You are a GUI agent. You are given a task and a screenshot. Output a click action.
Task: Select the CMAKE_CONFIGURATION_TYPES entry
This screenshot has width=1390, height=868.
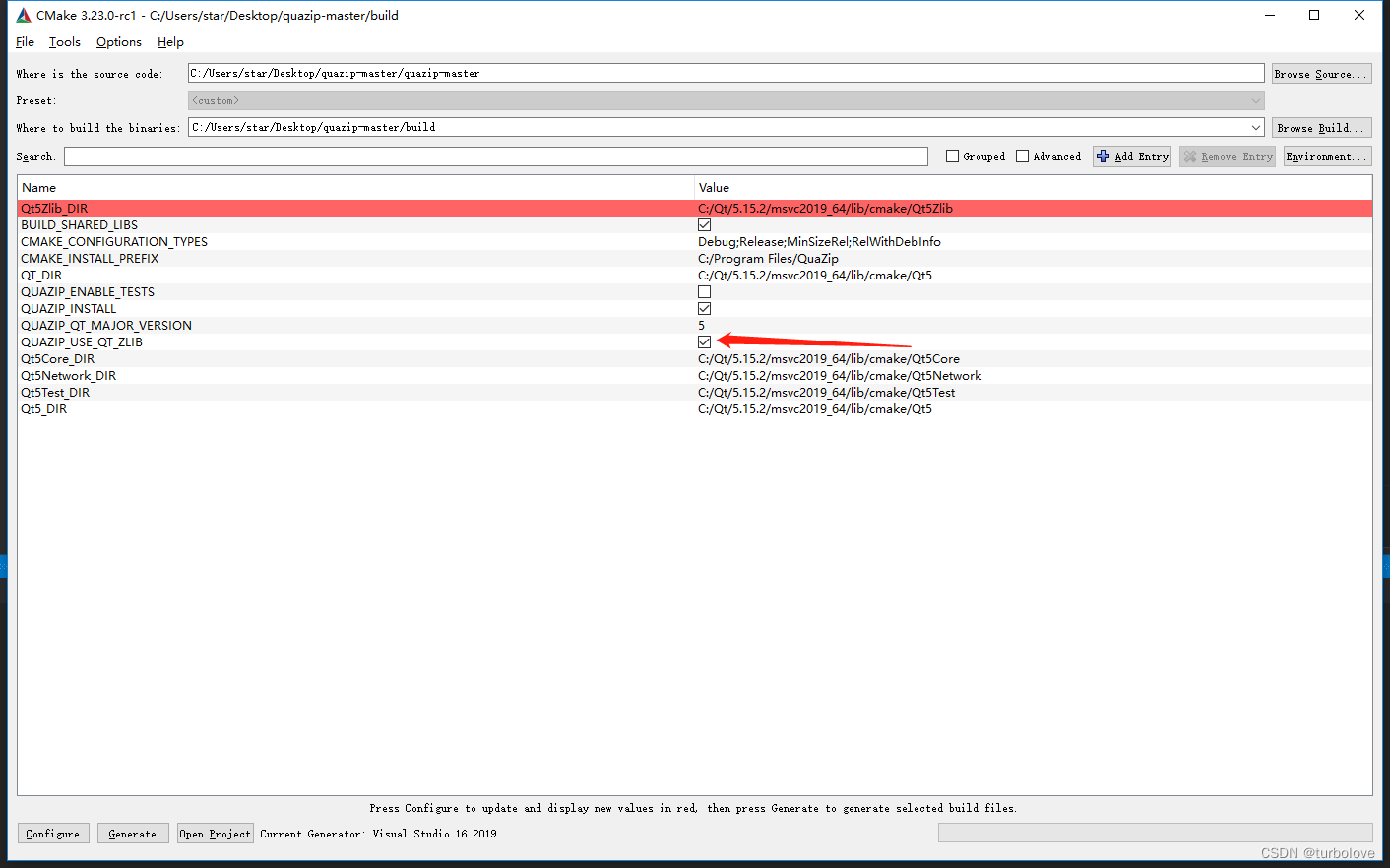[114, 242]
